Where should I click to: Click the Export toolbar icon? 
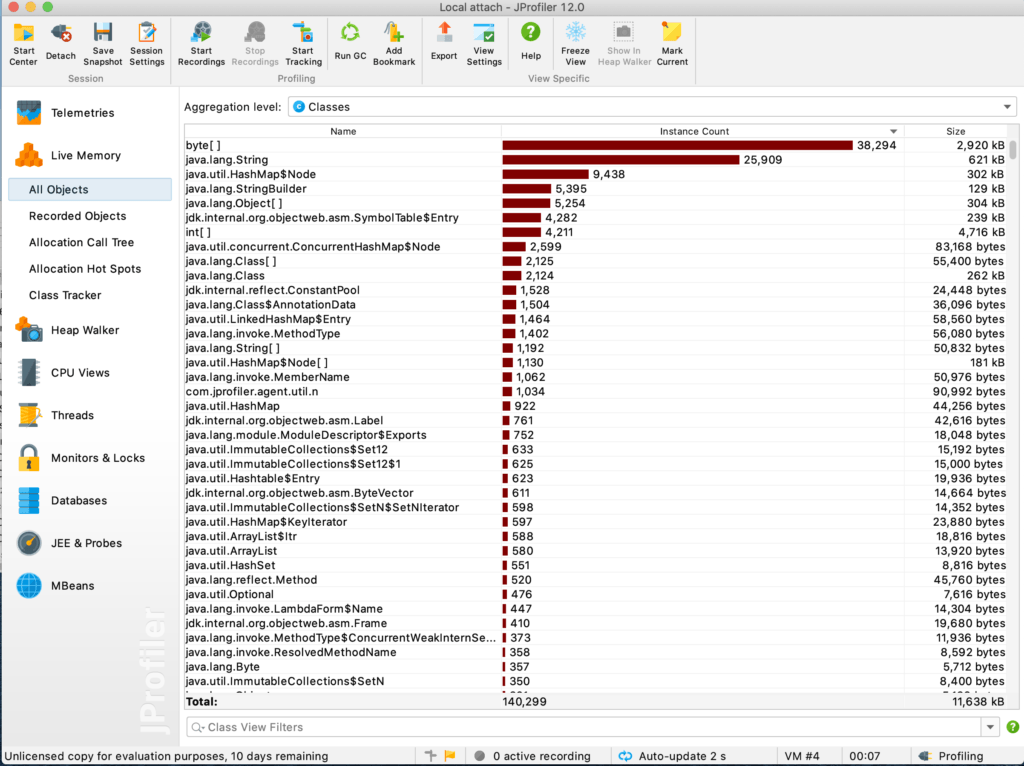point(444,40)
